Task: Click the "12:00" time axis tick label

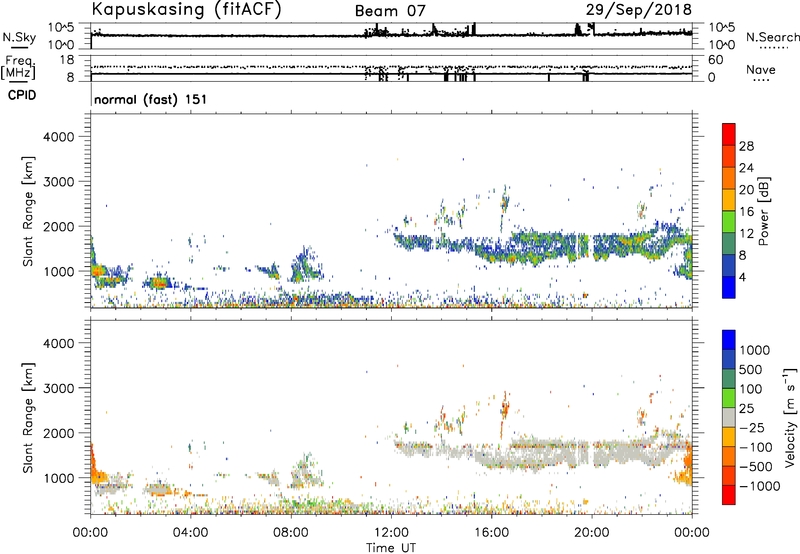Action: 391,533
